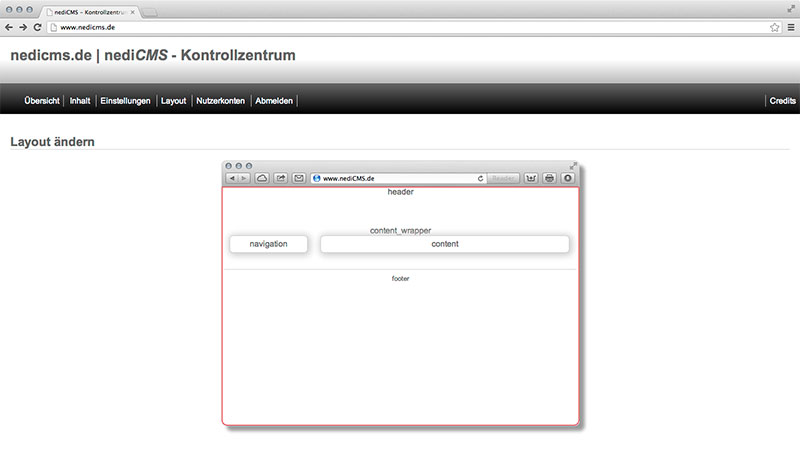Screen dimensions: 800x454
Task: Open a new Chrome tab
Action: pos(150,12)
